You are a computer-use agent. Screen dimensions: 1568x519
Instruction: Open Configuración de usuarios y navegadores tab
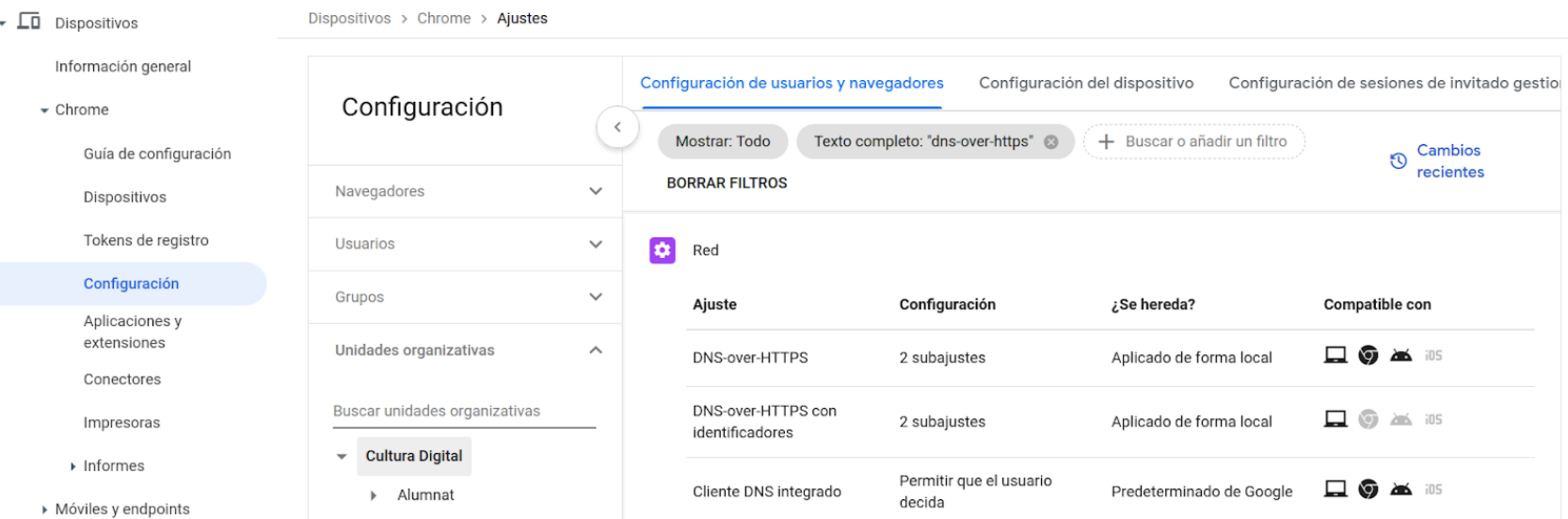(x=792, y=83)
